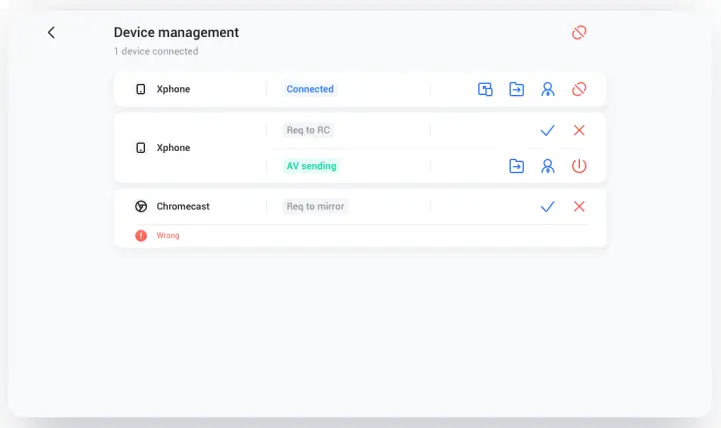721x428 pixels.
Task: Open screen mirror icon in Connected Xphone row
Action: tap(485, 89)
